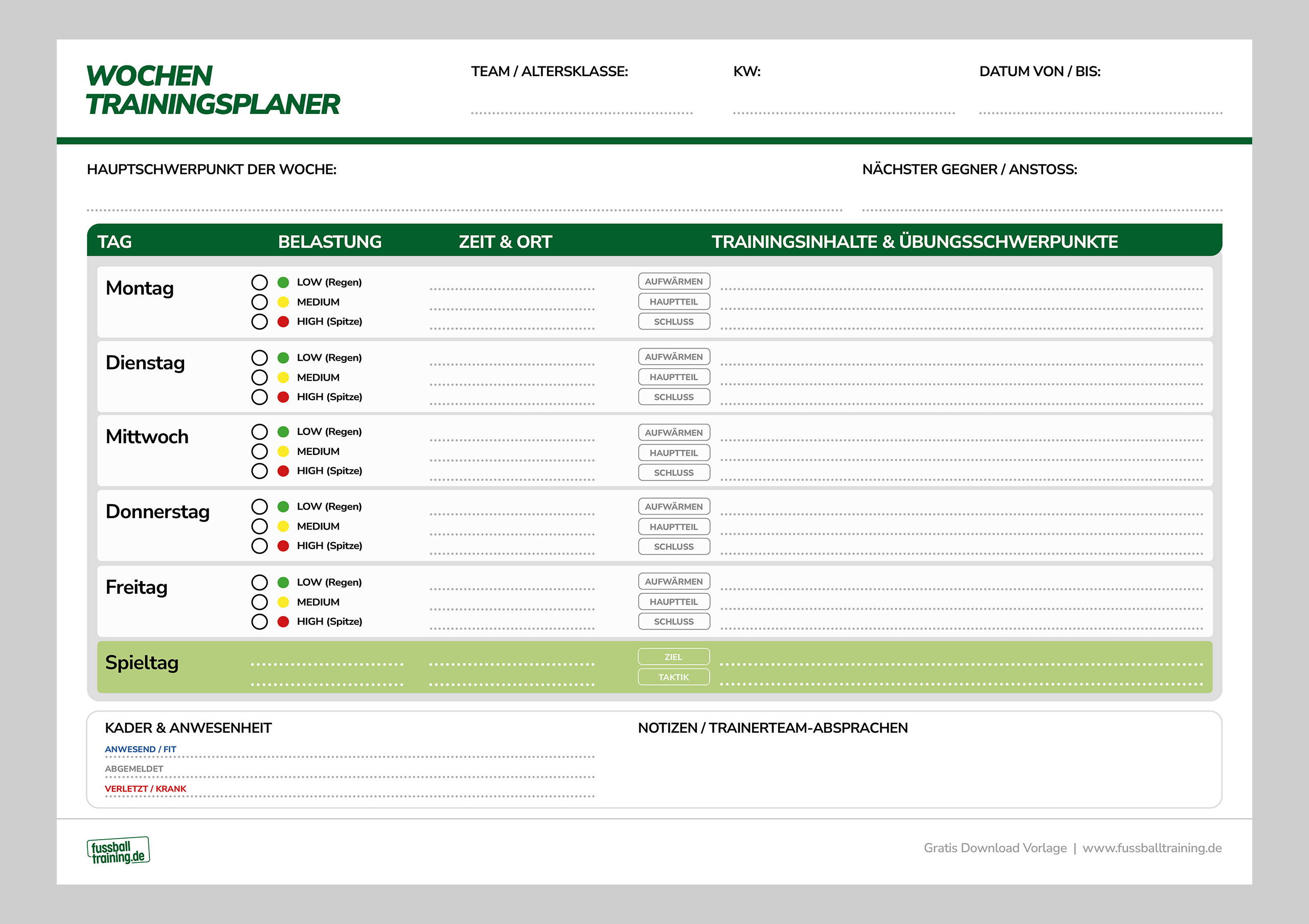Screen dimensions: 1309x924
Task: Select Dienstag HIGH (Spitze) radio circle
Action: pyautogui.click(x=259, y=397)
